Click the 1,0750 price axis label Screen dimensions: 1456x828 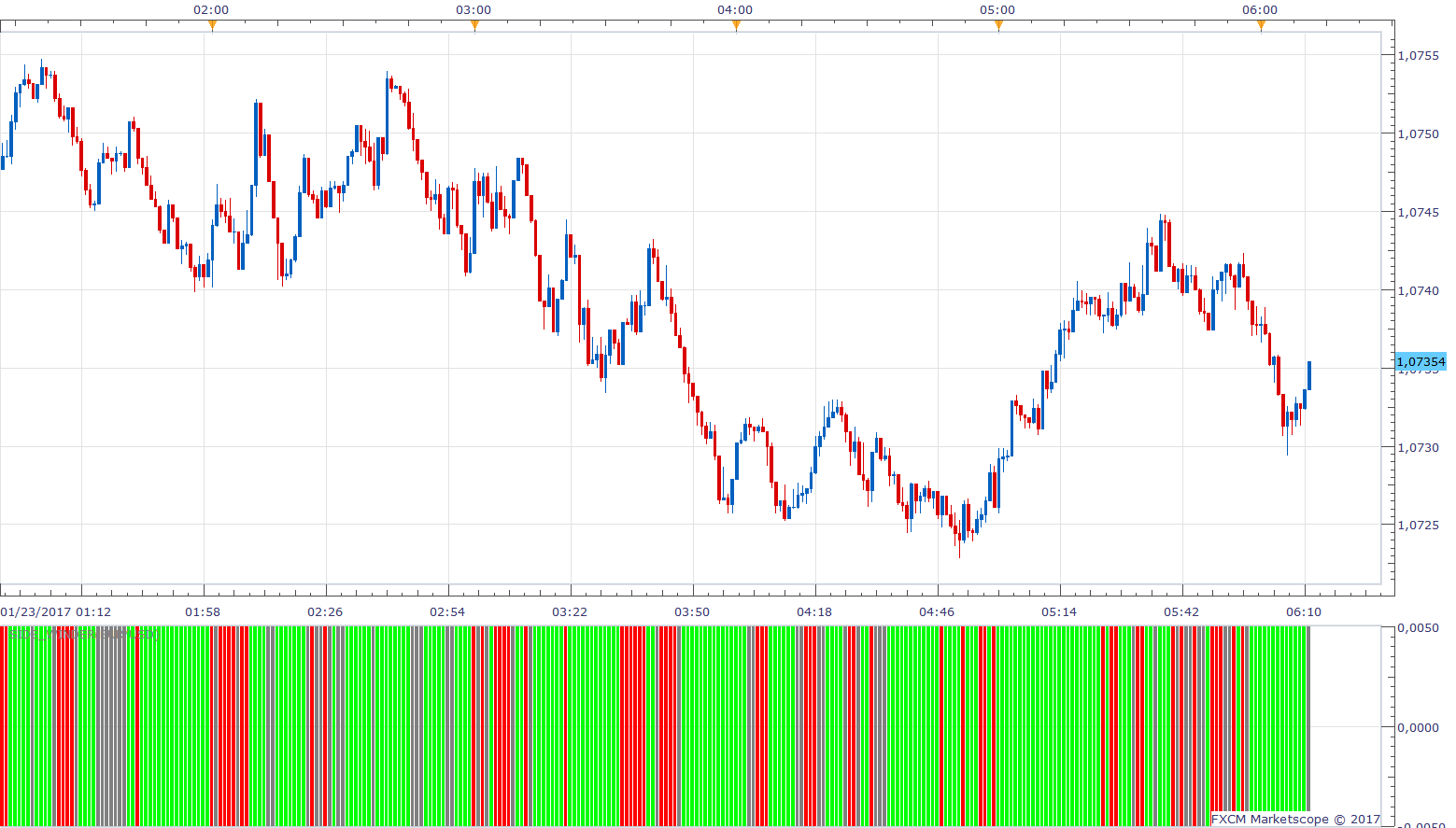point(1418,133)
